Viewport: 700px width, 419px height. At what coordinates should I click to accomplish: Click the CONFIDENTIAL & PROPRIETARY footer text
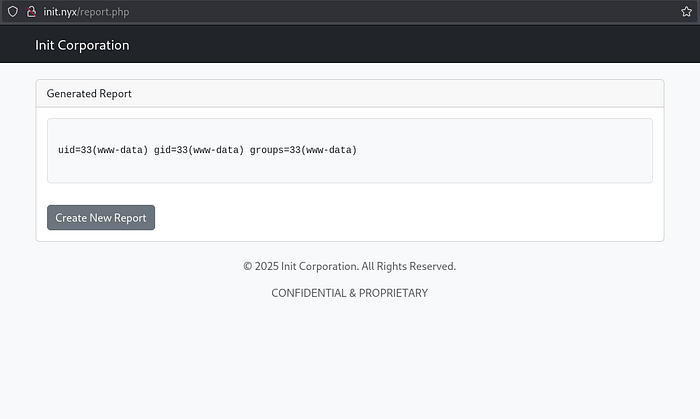(x=349, y=293)
